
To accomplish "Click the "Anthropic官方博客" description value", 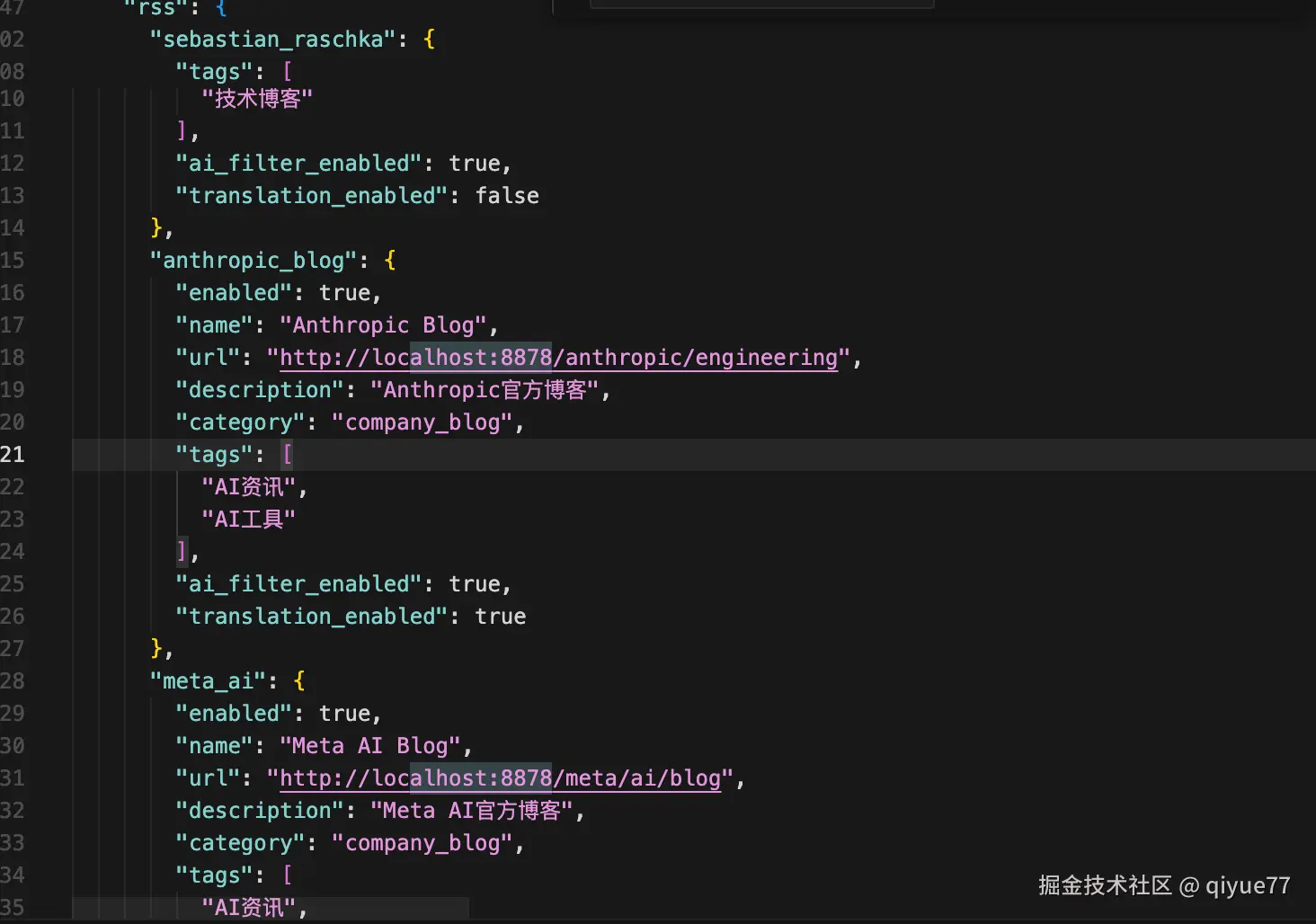I will [x=485, y=390].
